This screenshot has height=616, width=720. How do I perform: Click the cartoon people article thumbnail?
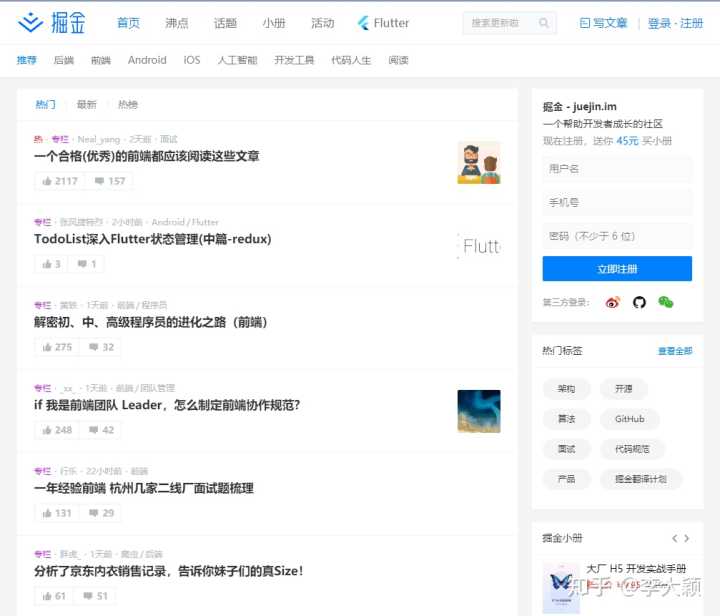coord(479,162)
